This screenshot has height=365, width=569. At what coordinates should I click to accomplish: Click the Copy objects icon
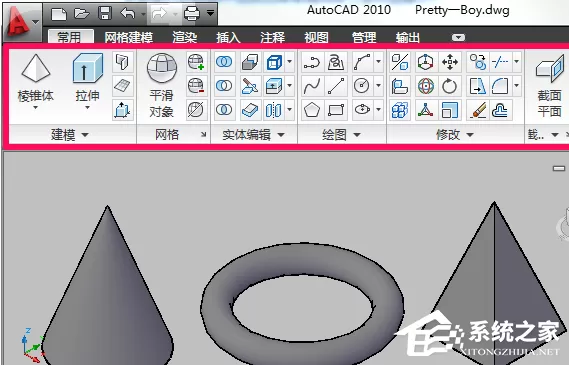click(478, 62)
